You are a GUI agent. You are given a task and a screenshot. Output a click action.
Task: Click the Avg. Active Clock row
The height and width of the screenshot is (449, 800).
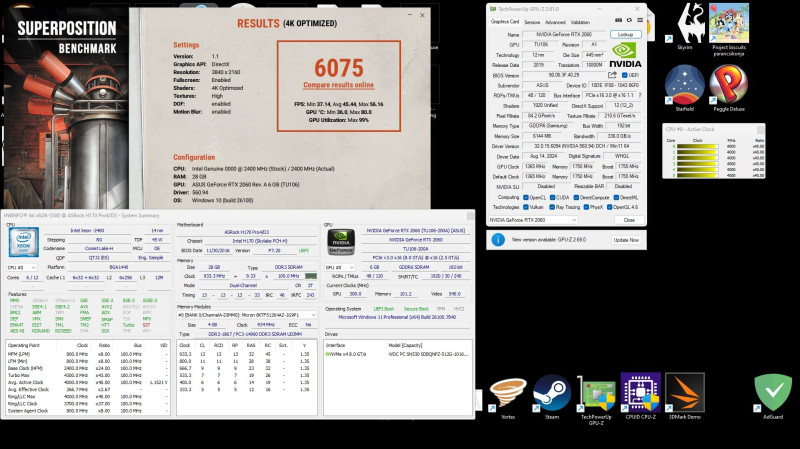tap(87, 382)
